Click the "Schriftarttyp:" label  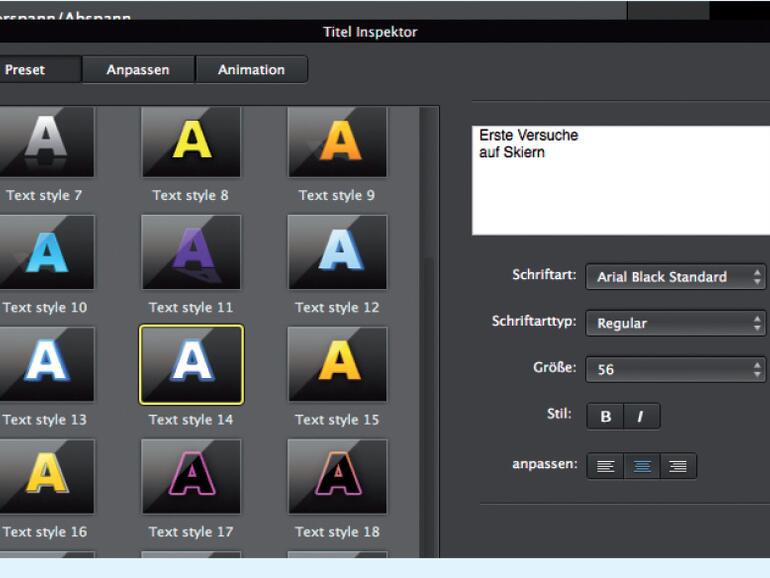coord(534,321)
